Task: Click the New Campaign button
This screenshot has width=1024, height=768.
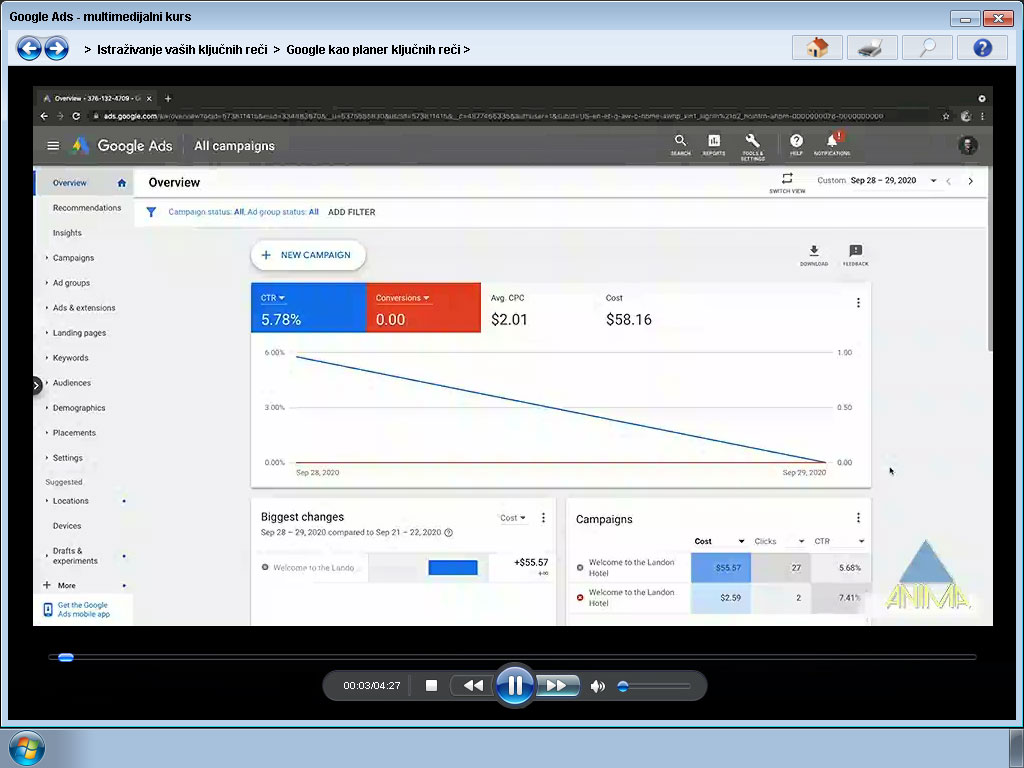Action: [x=308, y=255]
